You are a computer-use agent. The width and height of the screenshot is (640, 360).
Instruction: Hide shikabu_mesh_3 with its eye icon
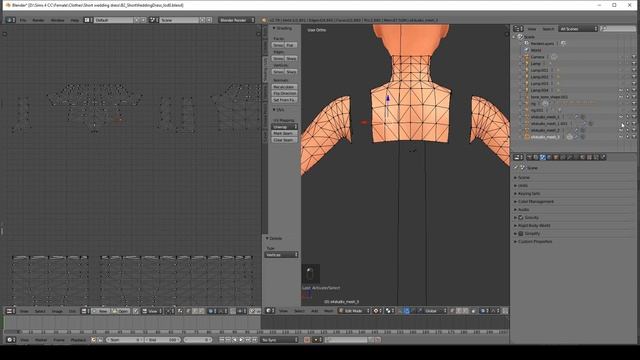point(621,137)
